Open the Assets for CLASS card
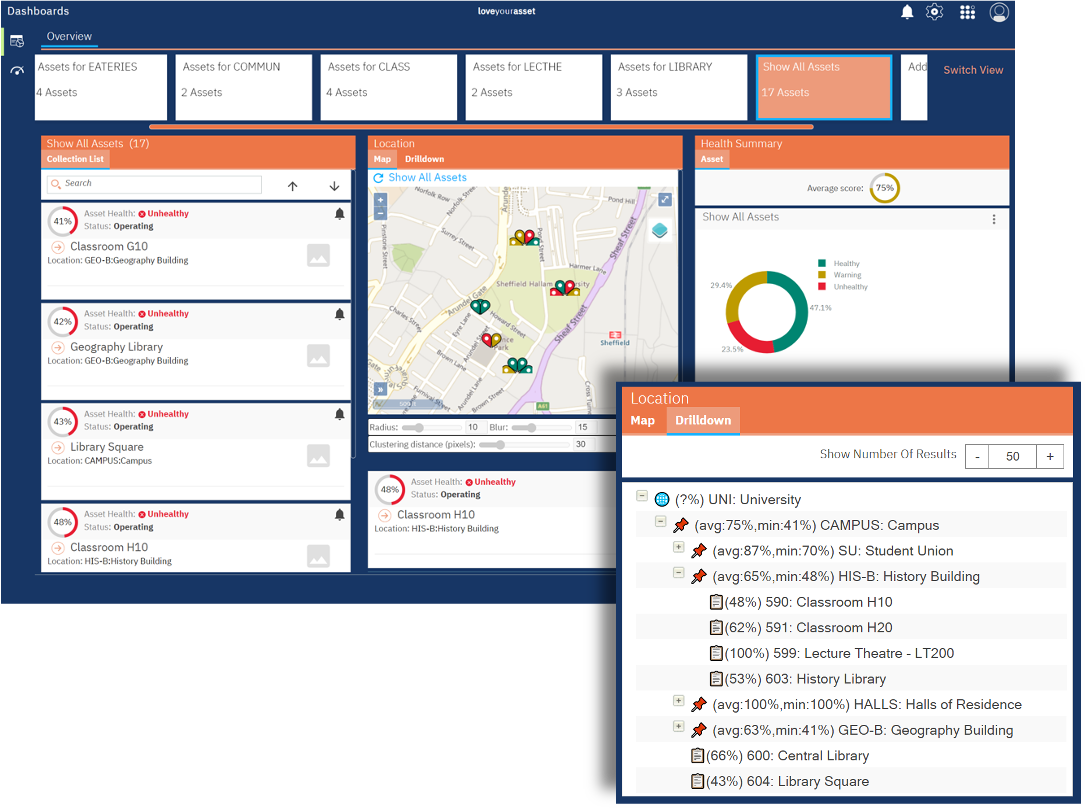 389,87
